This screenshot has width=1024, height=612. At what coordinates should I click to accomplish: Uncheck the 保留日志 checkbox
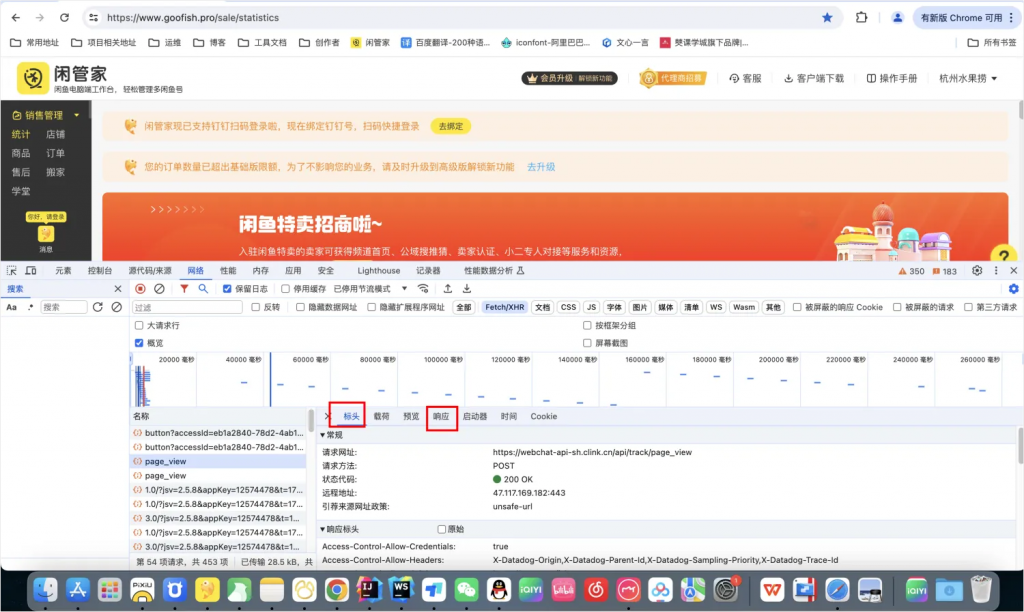click(227, 288)
